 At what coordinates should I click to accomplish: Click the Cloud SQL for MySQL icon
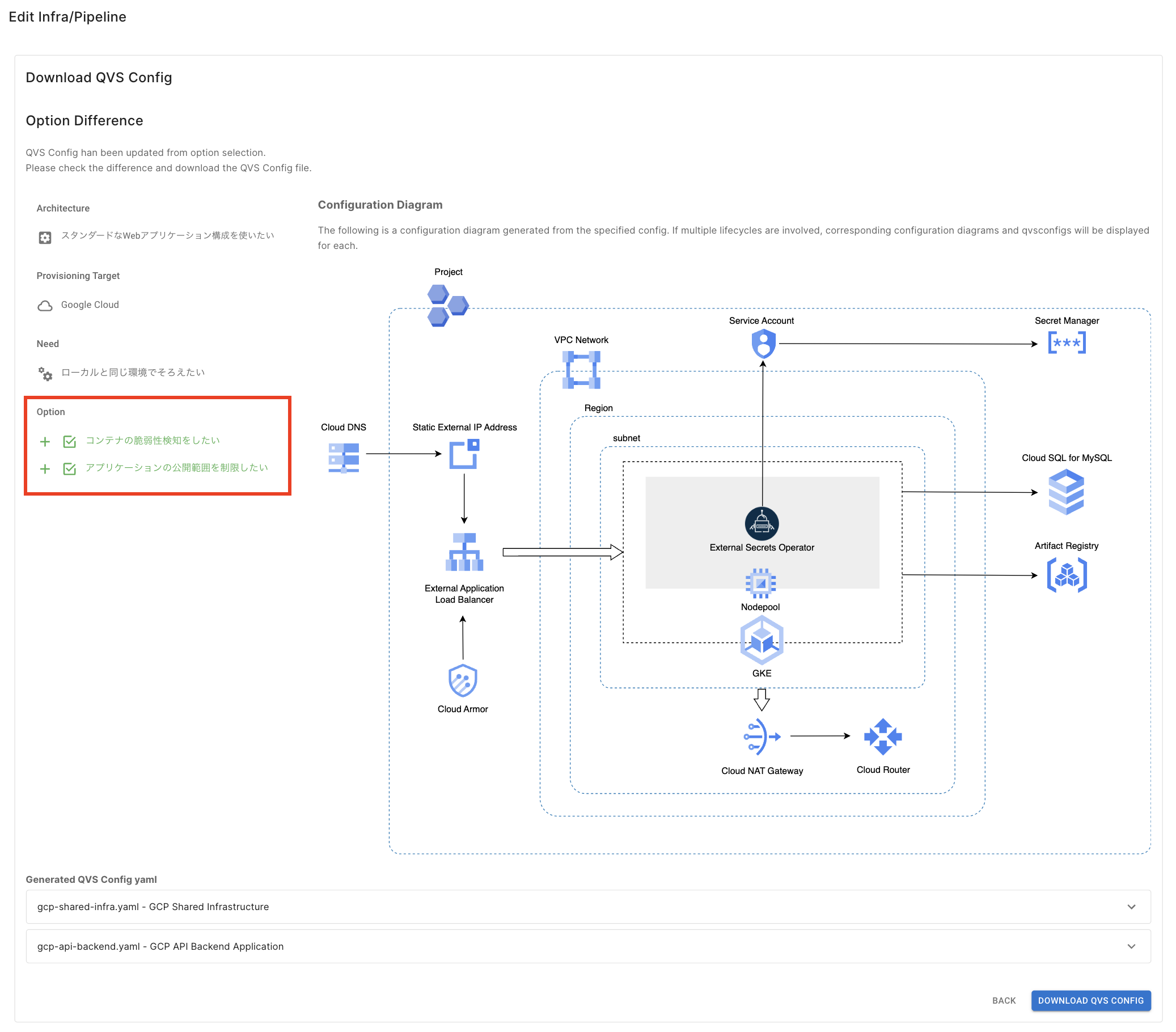pos(1065,492)
